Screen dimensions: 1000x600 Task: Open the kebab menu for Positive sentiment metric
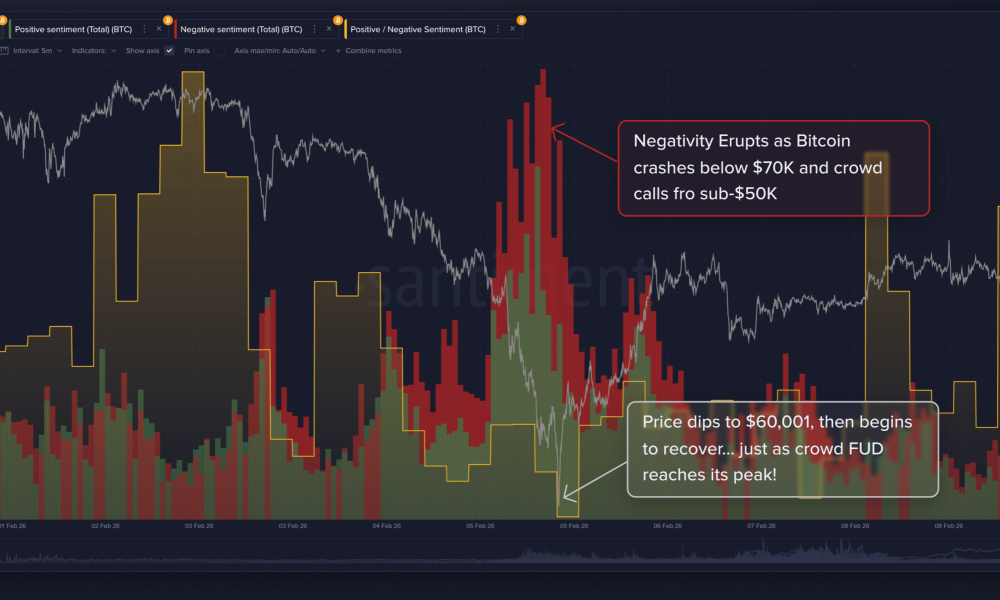point(145,28)
